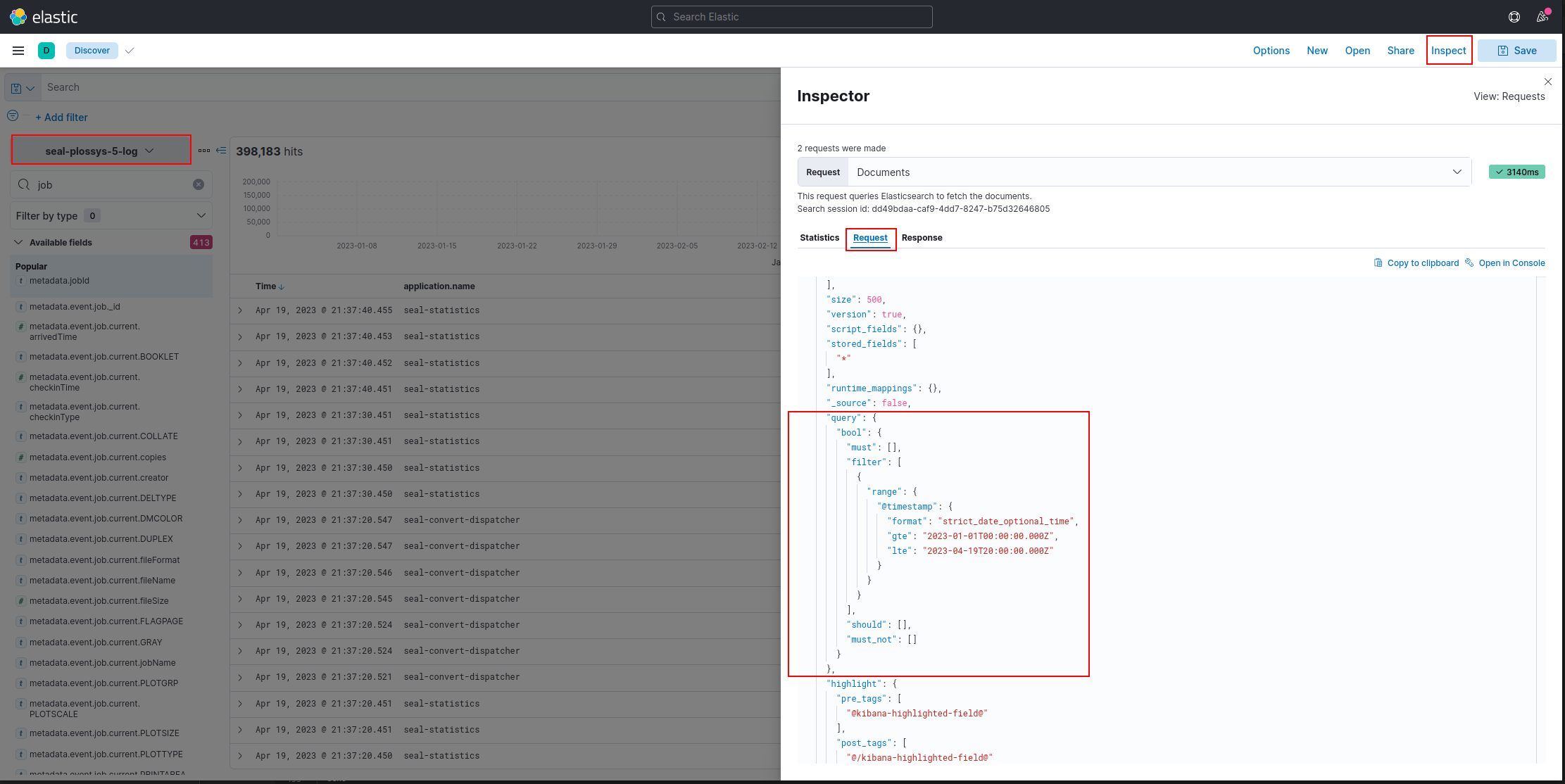Close the Inspector panel

click(1548, 82)
